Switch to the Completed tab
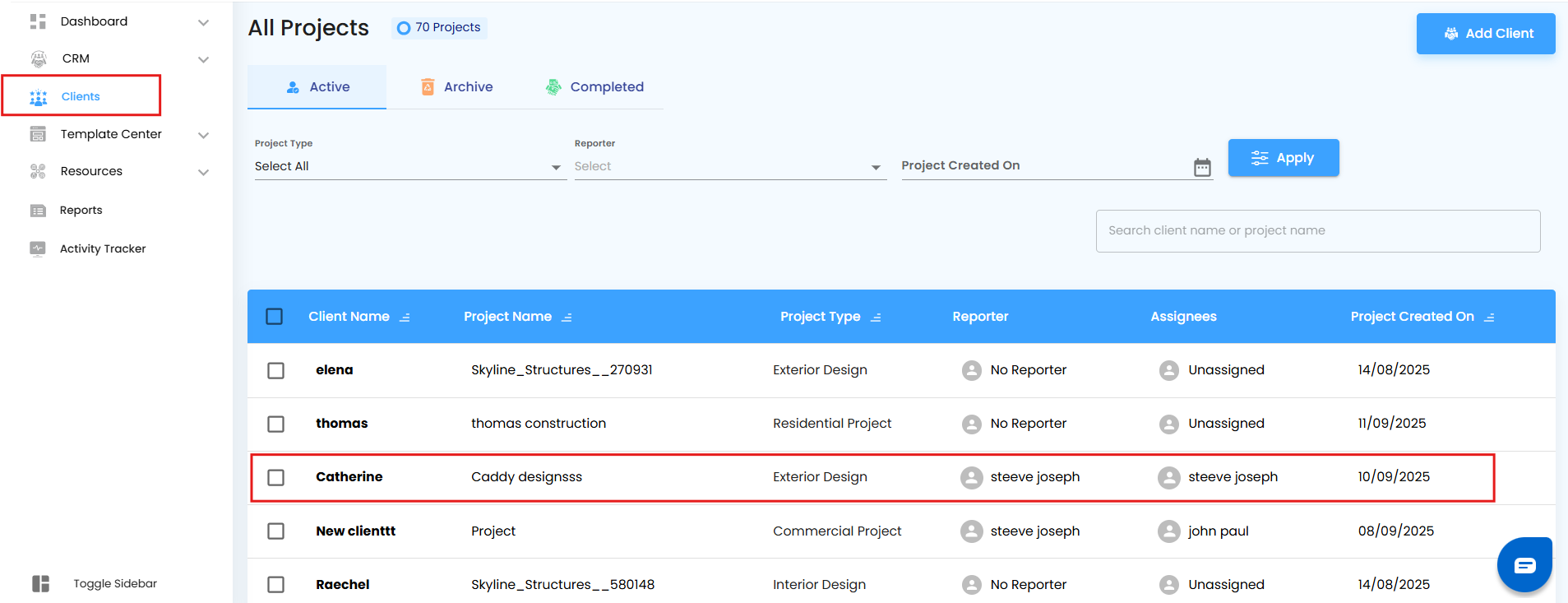The width and height of the screenshot is (1568, 603). coord(594,87)
